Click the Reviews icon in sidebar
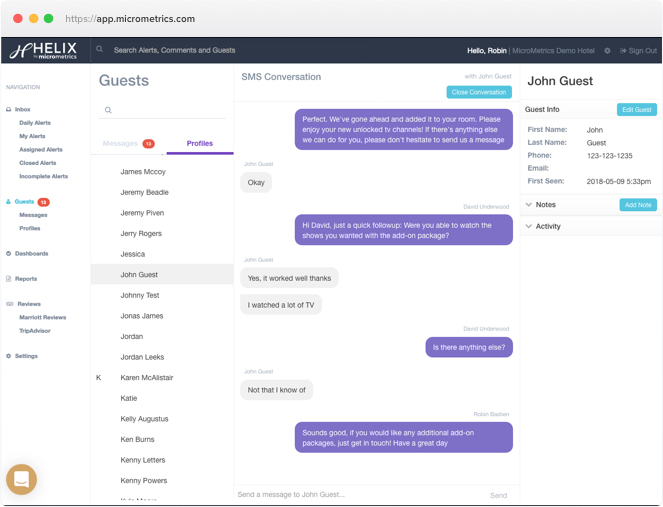Screen dimensions: 663x507 coord(9,304)
